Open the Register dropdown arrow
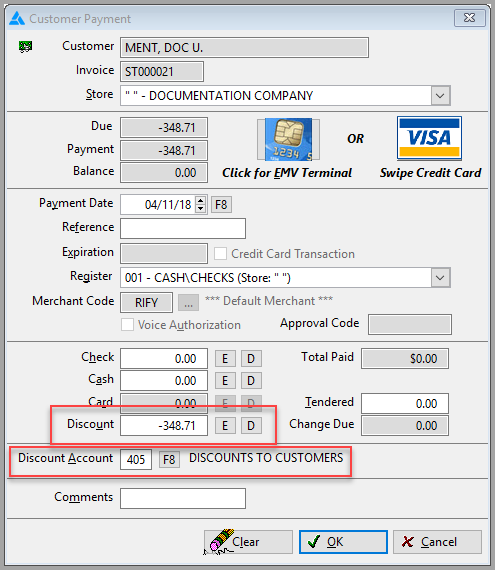Image resolution: width=495 pixels, height=570 pixels. point(440,278)
